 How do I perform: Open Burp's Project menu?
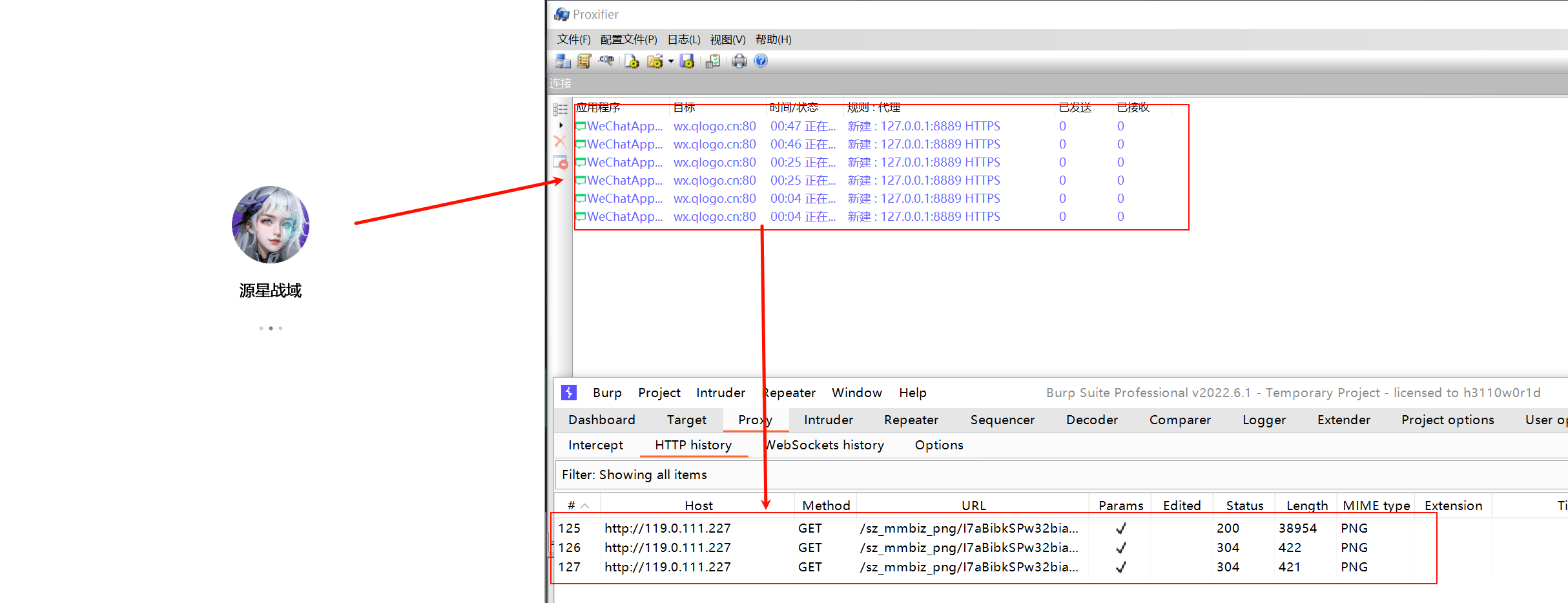[x=659, y=393]
